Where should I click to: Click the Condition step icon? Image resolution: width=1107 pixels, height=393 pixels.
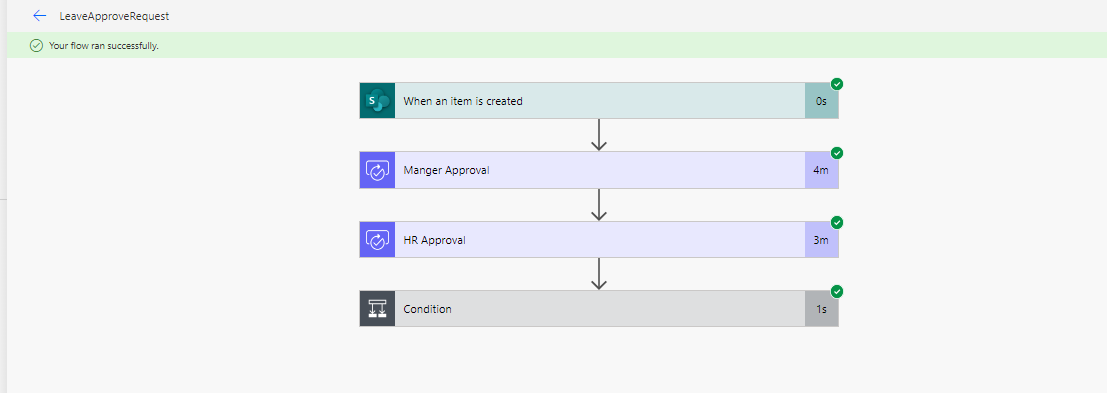pos(377,309)
